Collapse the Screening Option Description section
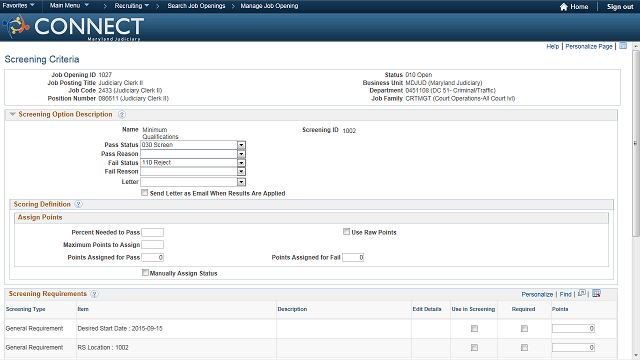640x360 pixels. click(12, 114)
